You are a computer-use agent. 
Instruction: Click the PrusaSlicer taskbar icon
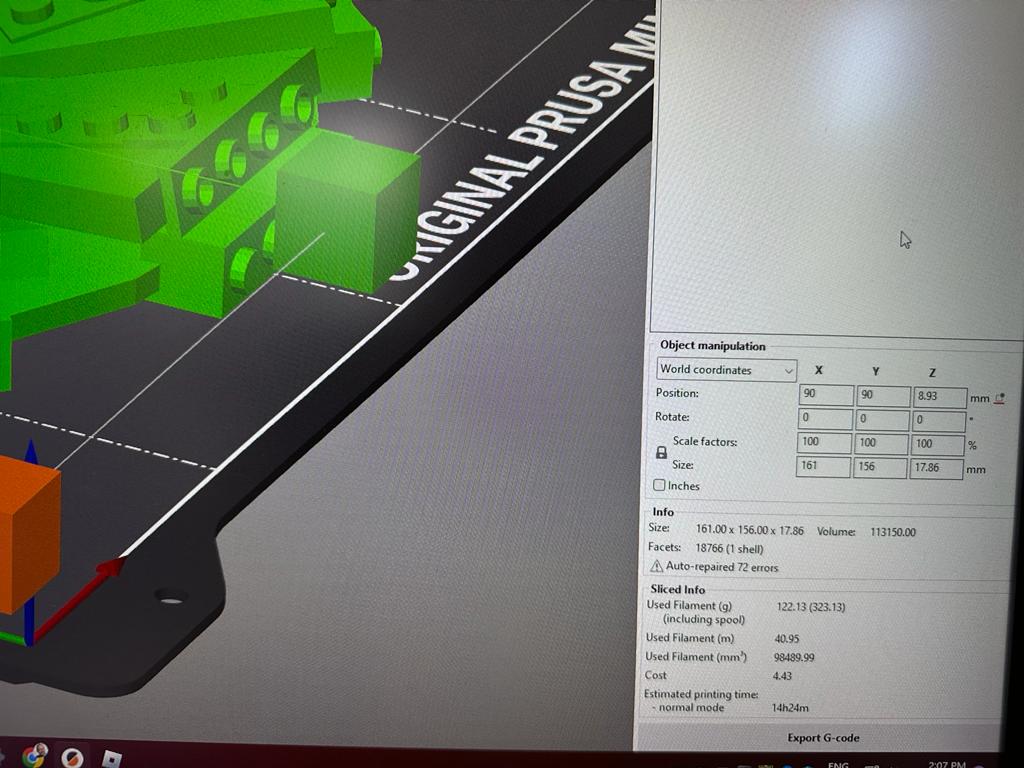pos(72,757)
